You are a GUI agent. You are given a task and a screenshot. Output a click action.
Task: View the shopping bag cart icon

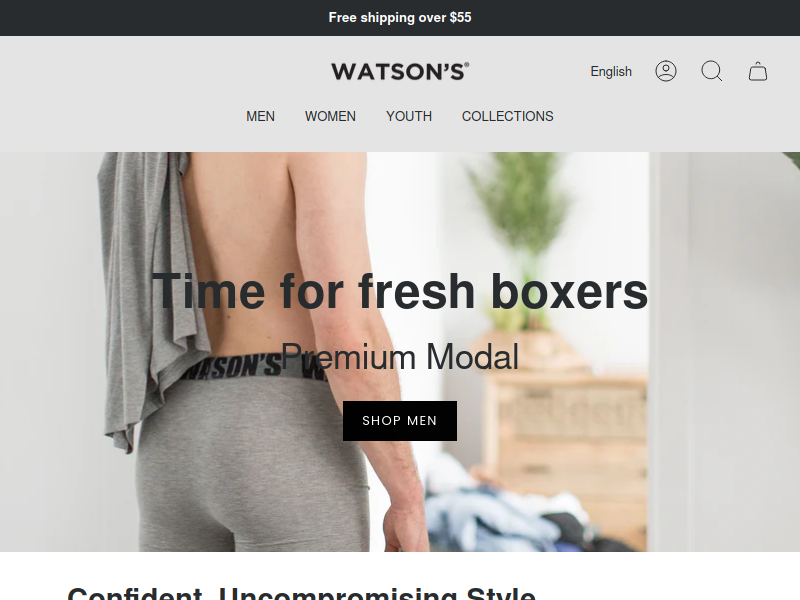pos(758,71)
